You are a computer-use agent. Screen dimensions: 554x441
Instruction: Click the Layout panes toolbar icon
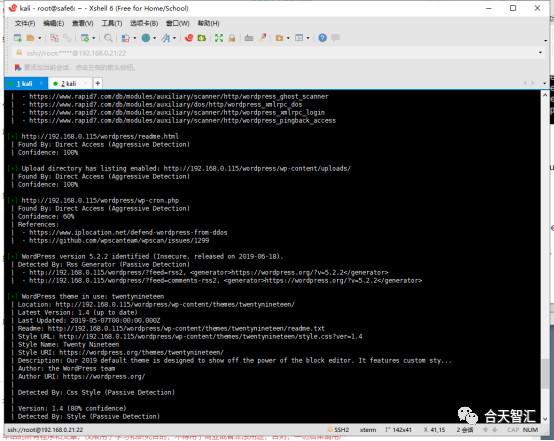[299, 38]
